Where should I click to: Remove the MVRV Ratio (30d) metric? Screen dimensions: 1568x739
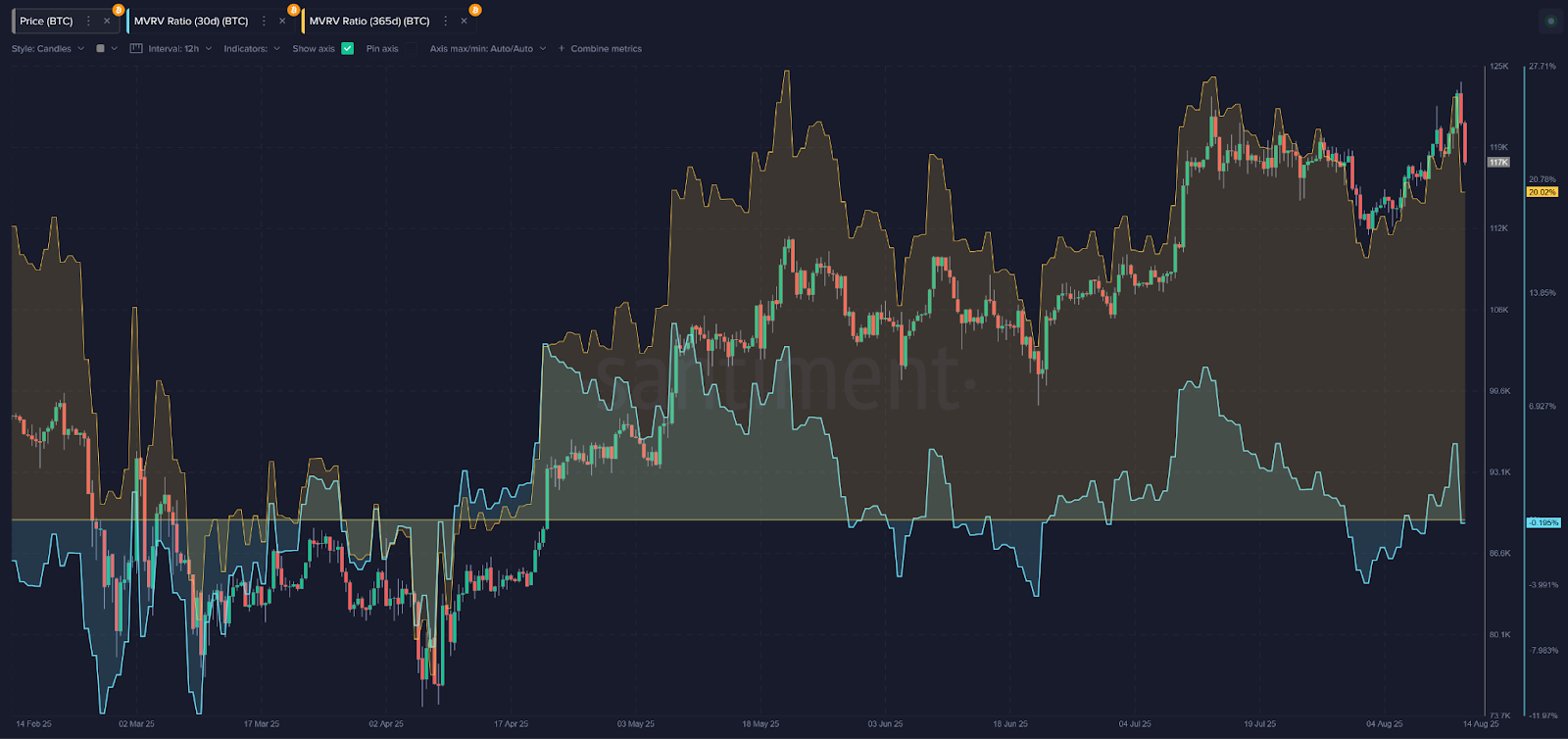point(282,21)
